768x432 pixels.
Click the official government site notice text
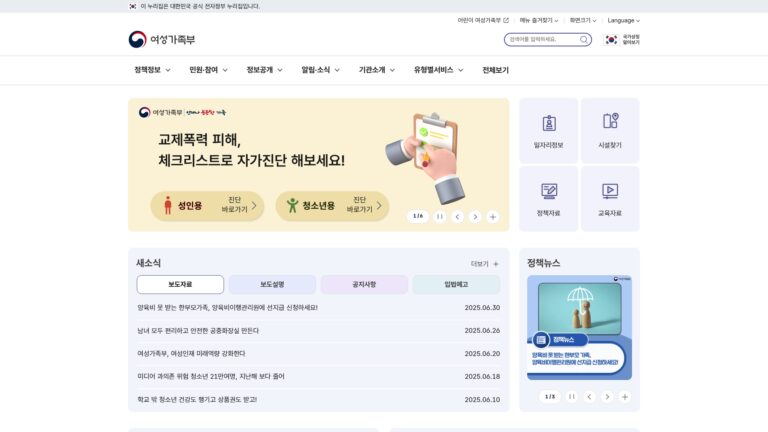[200, 6]
